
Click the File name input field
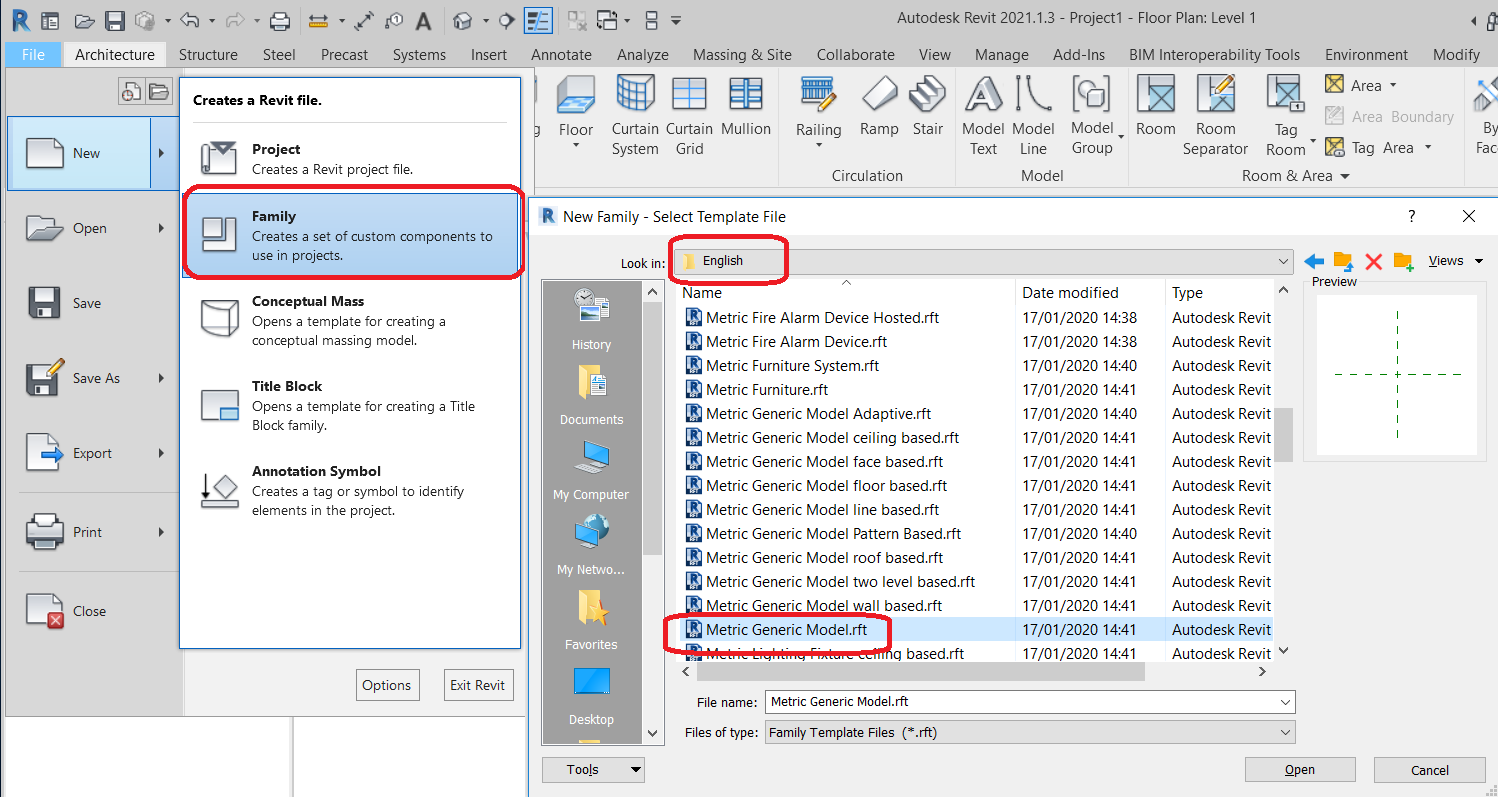pyautogui.click(x=1020, y=702)
